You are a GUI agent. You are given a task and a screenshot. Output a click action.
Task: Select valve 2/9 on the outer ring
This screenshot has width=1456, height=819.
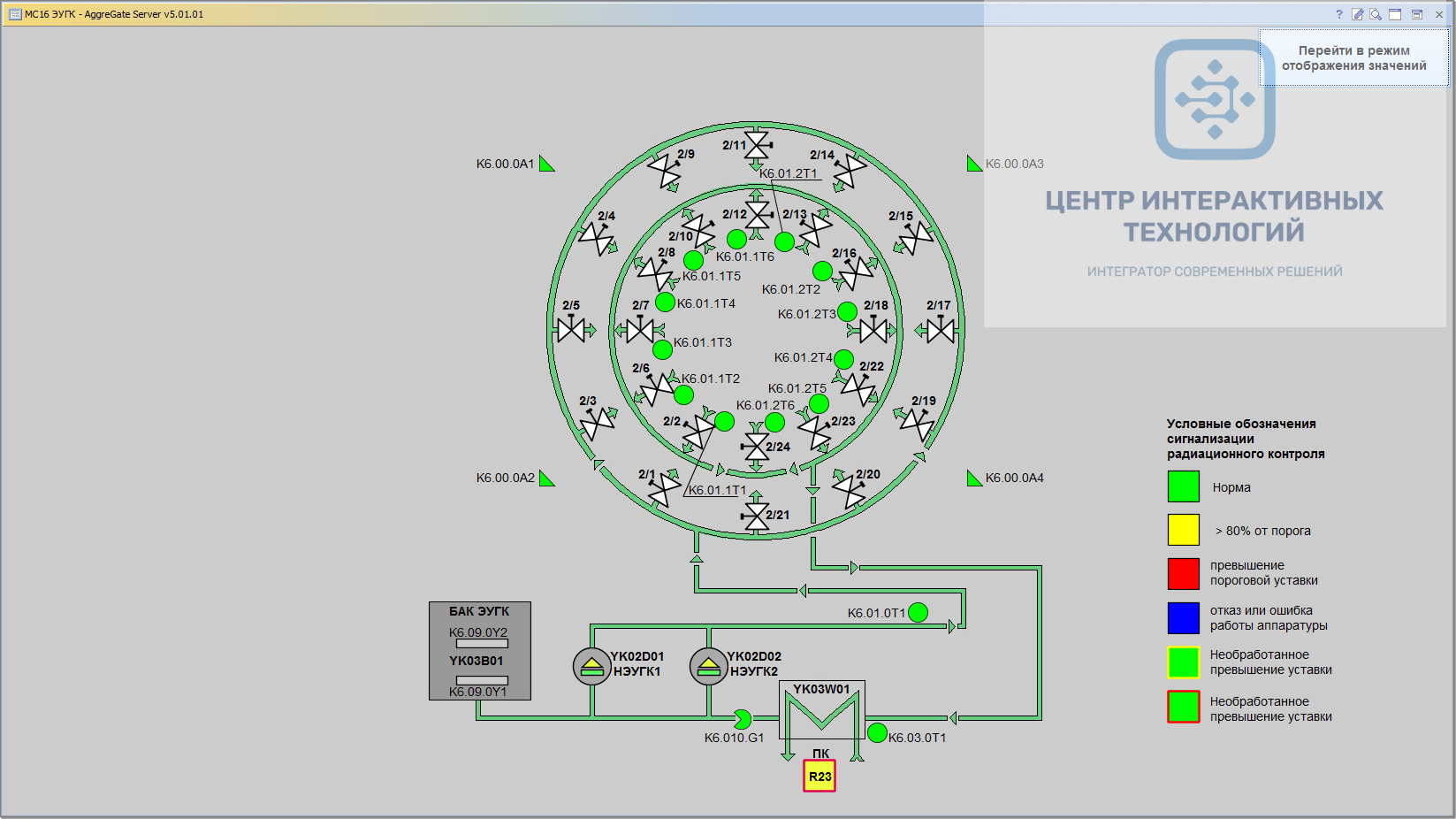(665, 170)
